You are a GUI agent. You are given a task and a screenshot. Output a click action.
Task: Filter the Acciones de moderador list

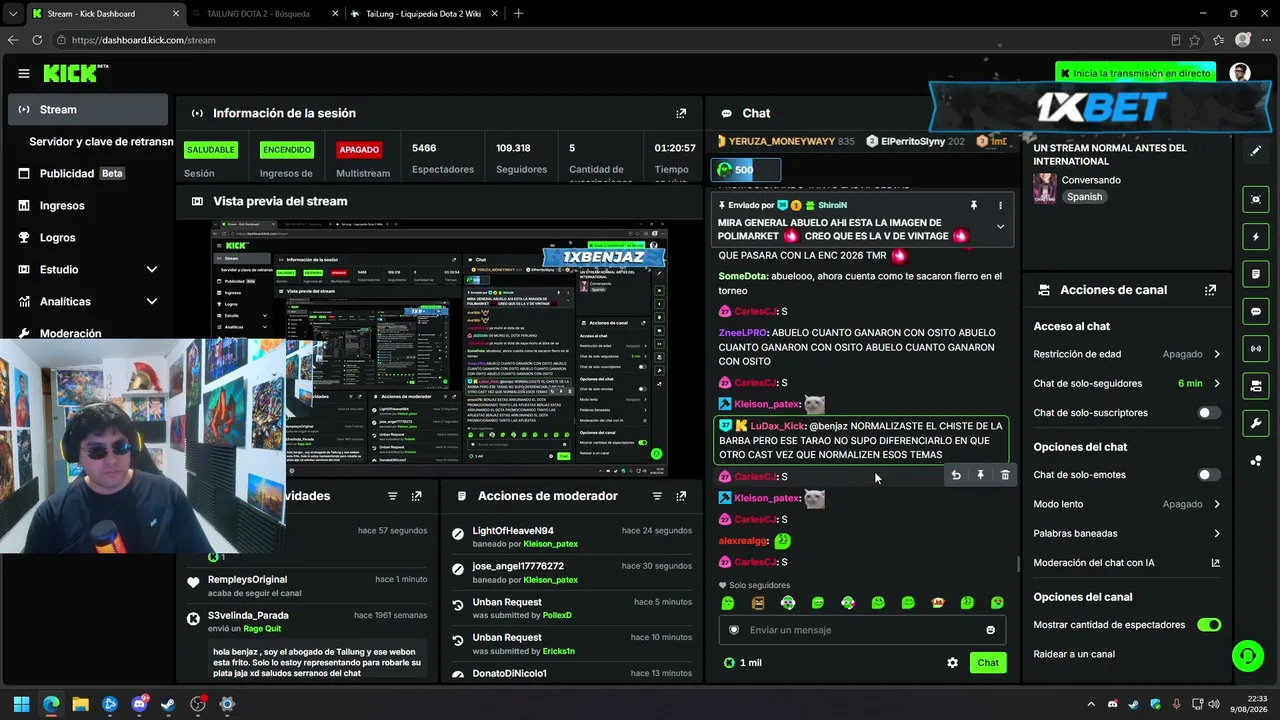(x=657, y=496)
